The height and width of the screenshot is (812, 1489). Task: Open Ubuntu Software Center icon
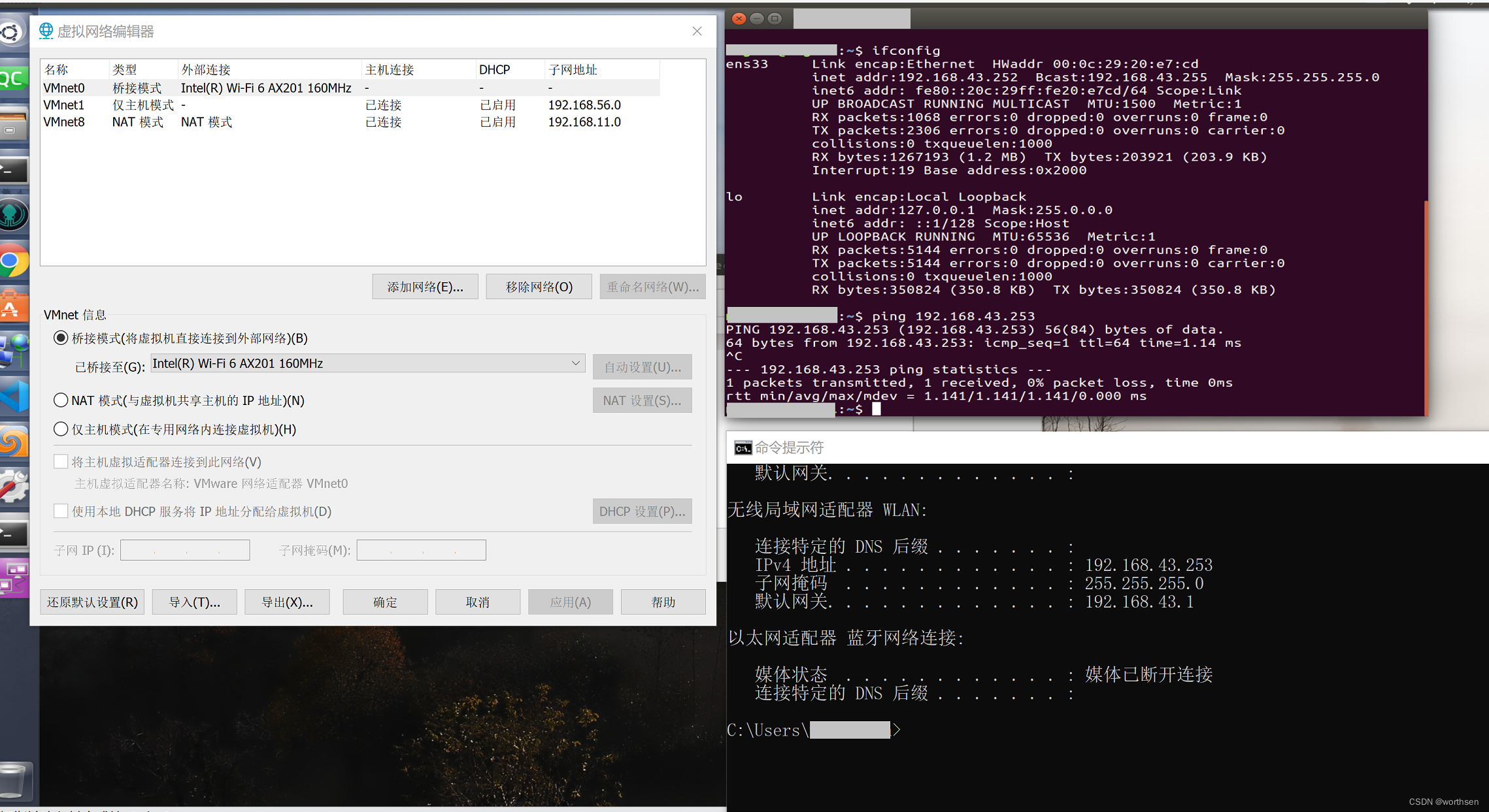click(13, 306)
